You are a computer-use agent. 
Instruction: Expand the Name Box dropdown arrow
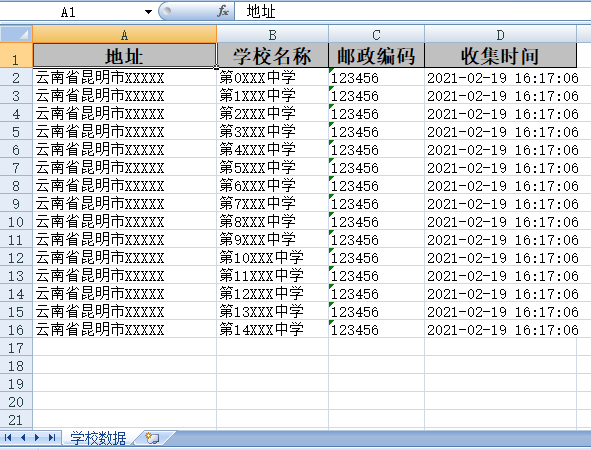pyautogui.click(x=149, y=12)
